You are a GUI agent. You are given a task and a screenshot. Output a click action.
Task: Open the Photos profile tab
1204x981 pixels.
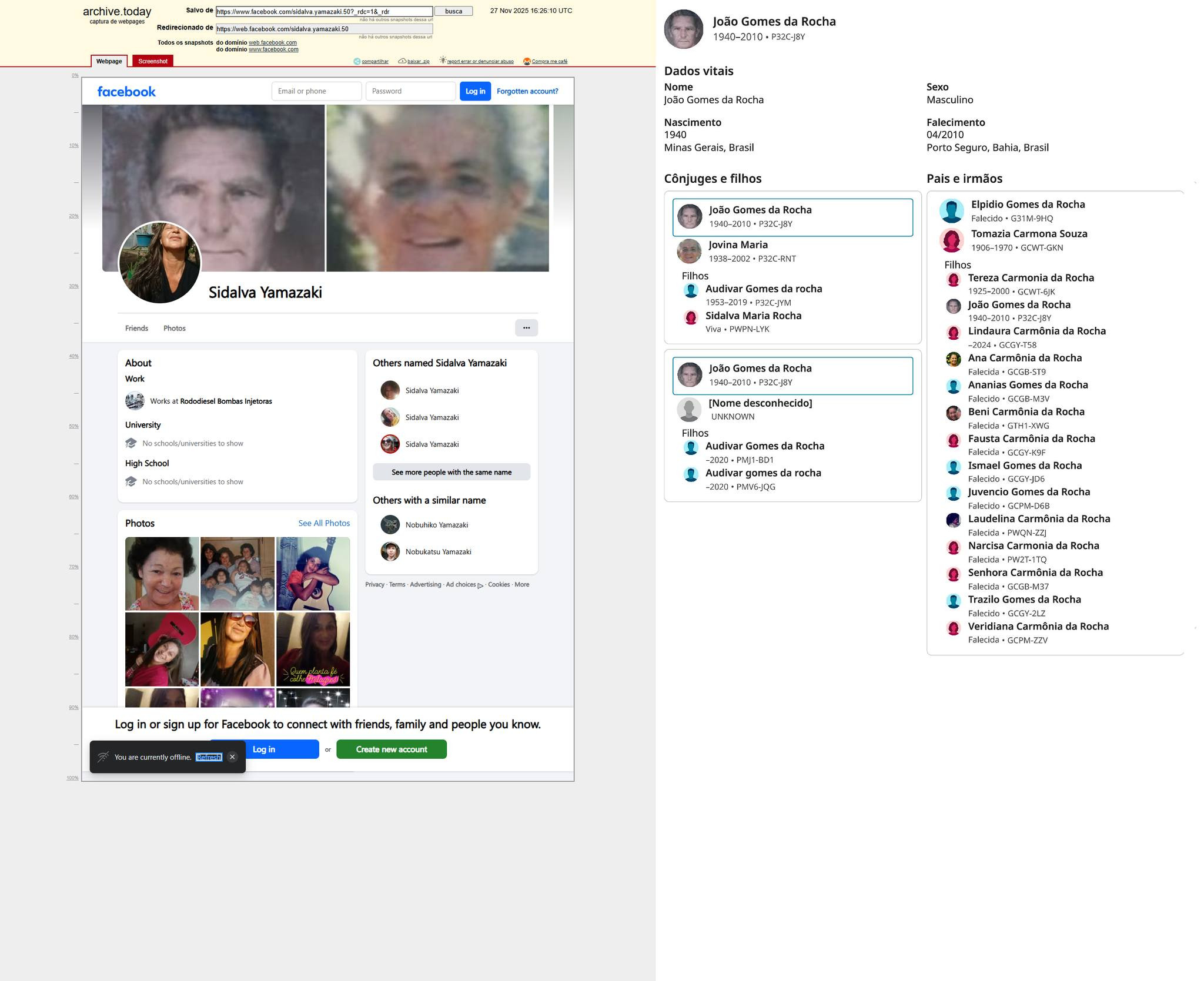(x=174, y=329)
